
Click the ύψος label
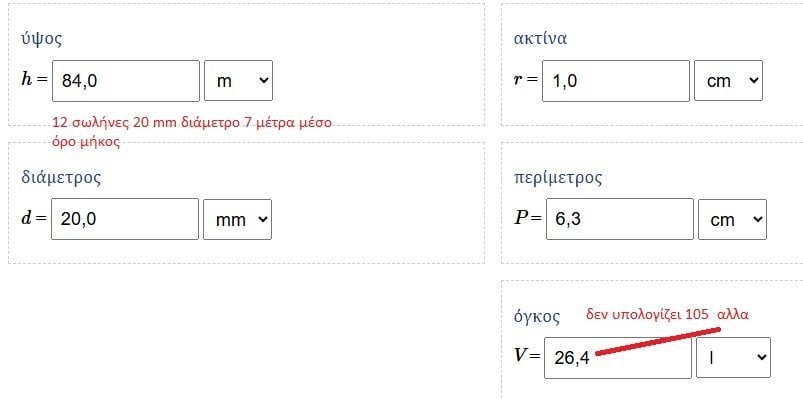coord(41,39)
